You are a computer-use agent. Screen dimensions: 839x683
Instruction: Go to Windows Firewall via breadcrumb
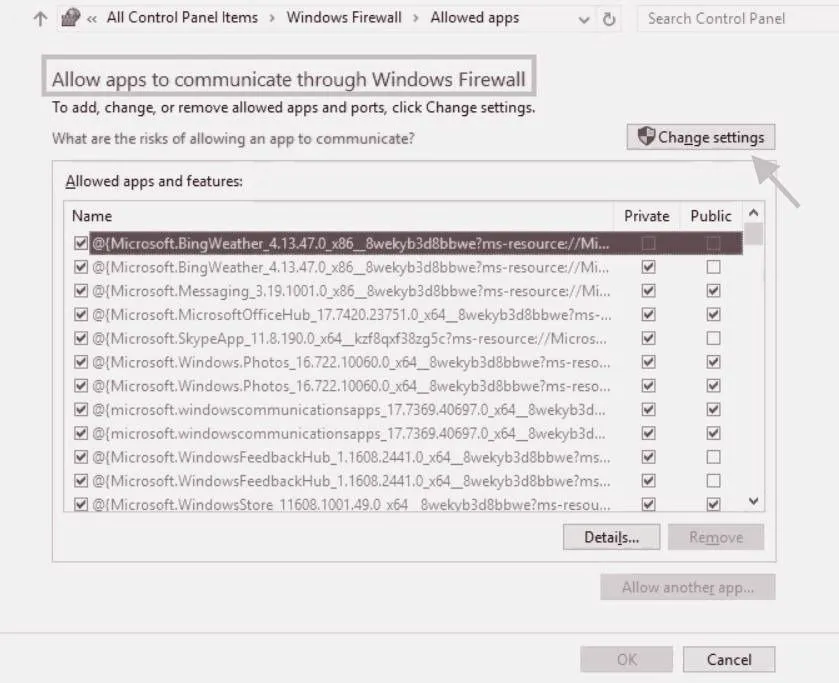pos(344,17)
